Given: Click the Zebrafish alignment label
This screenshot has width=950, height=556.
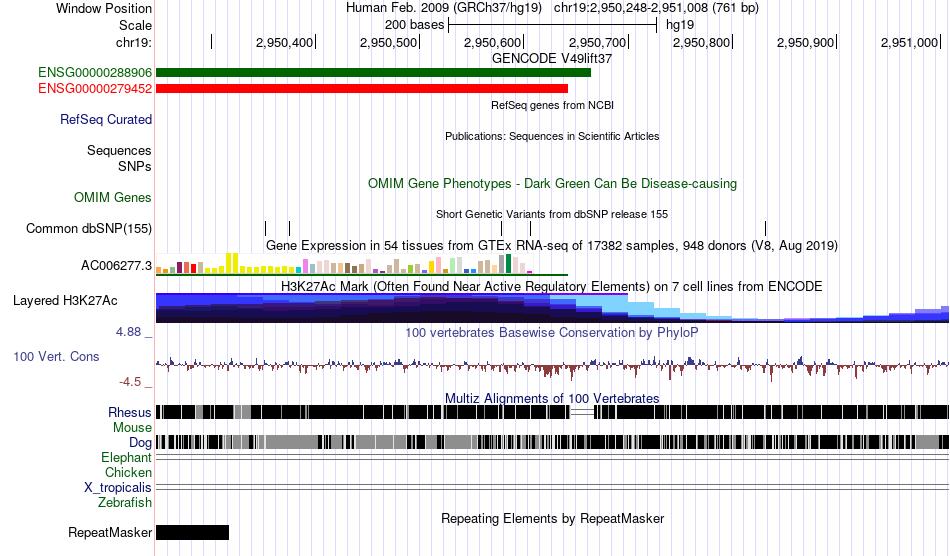Looking at the screenshot, I should [x=125, y=503].
